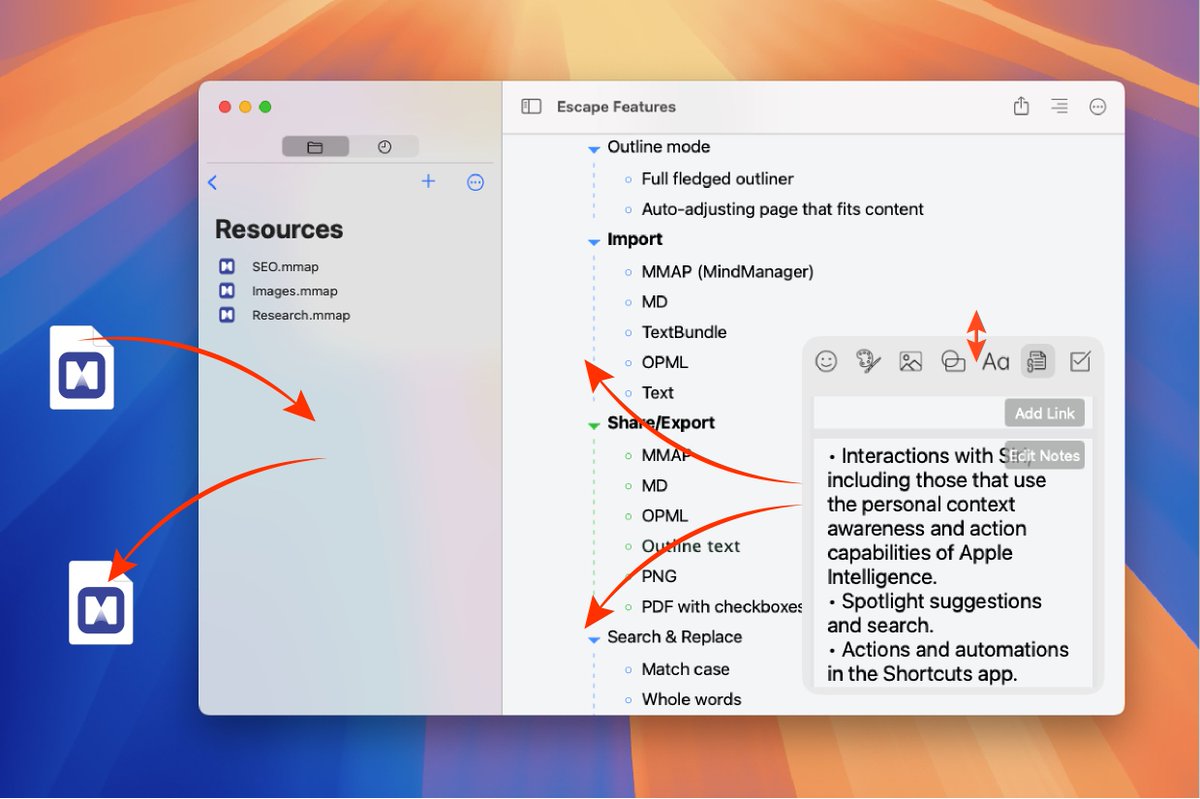The height and width of the screenshot is (799, 1200).
Task: Click the checkbox/task icon in the popup
Action: [1080, 362]
